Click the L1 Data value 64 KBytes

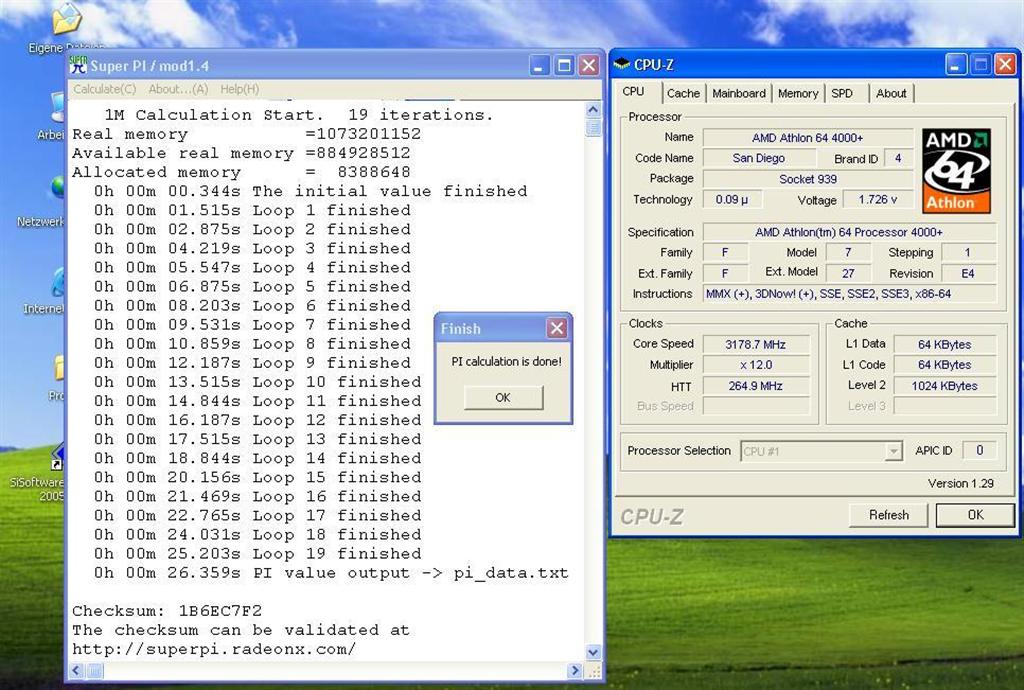[944, 344]
